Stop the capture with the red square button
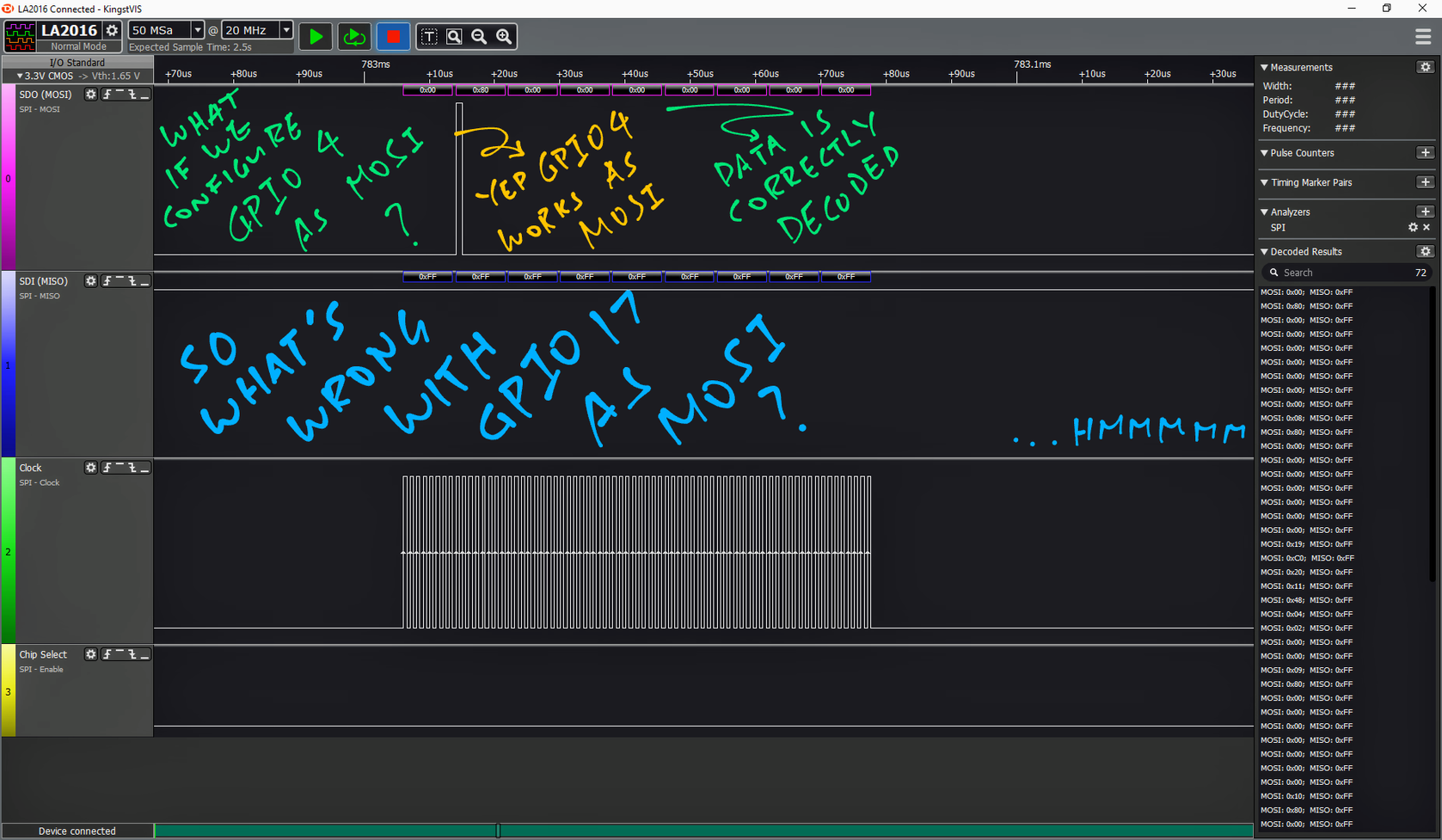The image size is (1442, 840). pyautogui.click(x=393, y=37)
